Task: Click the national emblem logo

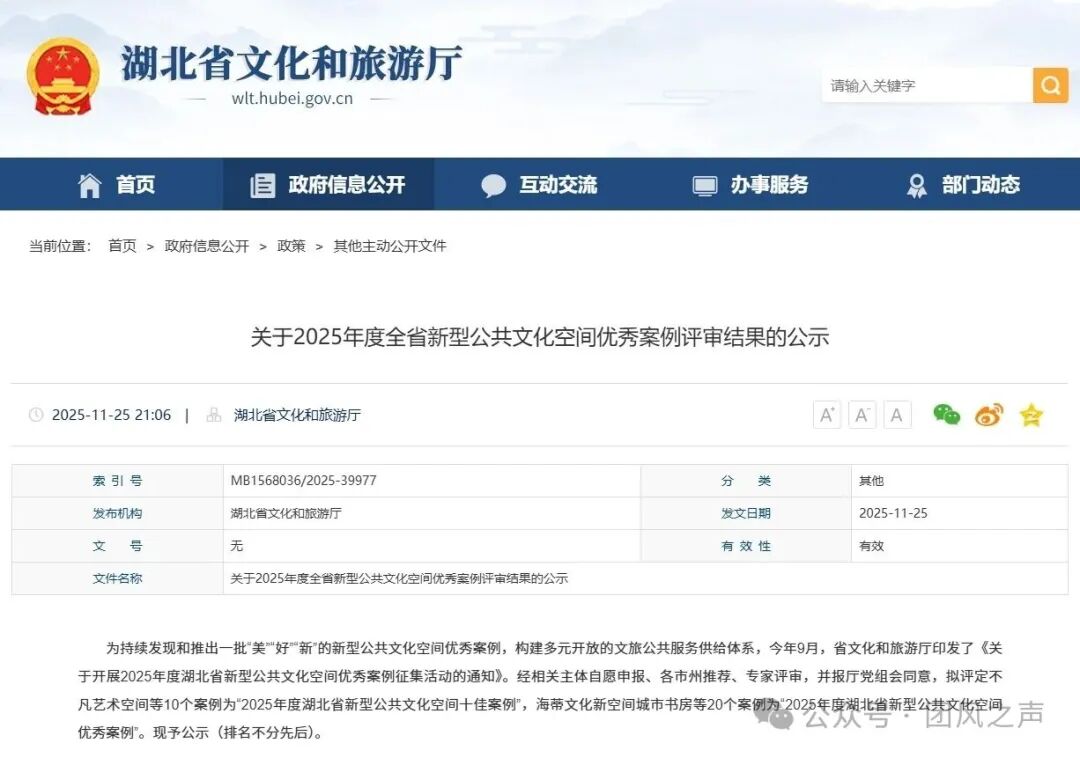Action: (63, 77)
